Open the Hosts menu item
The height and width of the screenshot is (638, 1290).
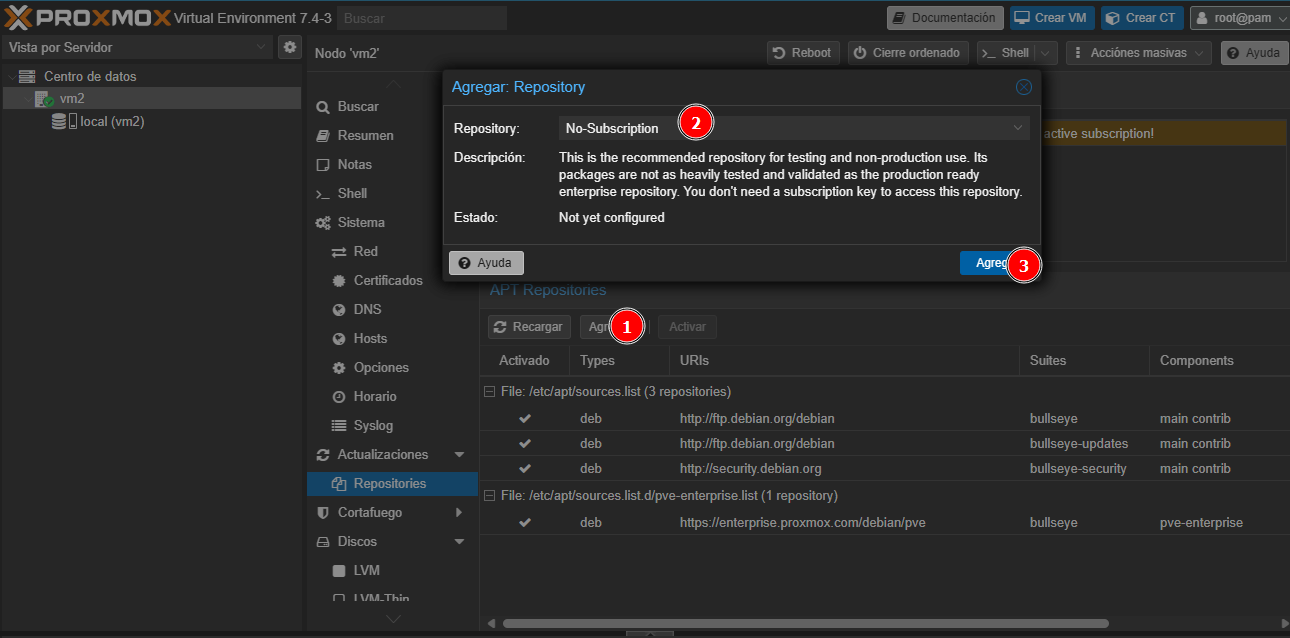pyautogui.click(x=370, y=338)
